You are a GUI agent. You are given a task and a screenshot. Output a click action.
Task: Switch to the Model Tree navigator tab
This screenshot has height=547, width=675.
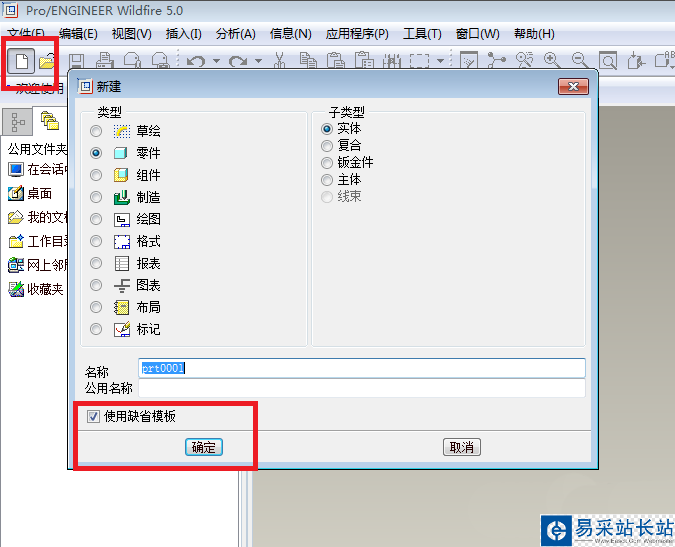tap(18, 122)
